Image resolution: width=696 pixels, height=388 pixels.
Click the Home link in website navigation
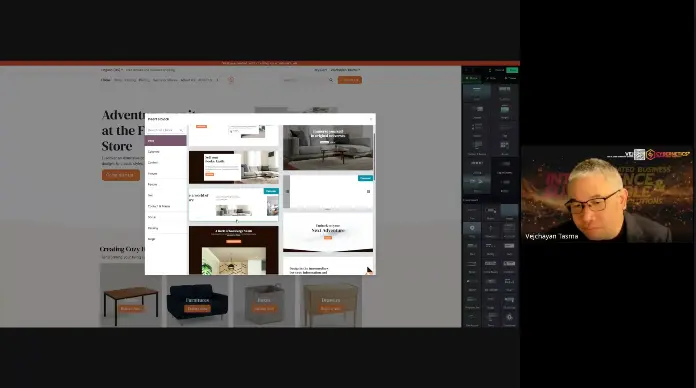105,80
